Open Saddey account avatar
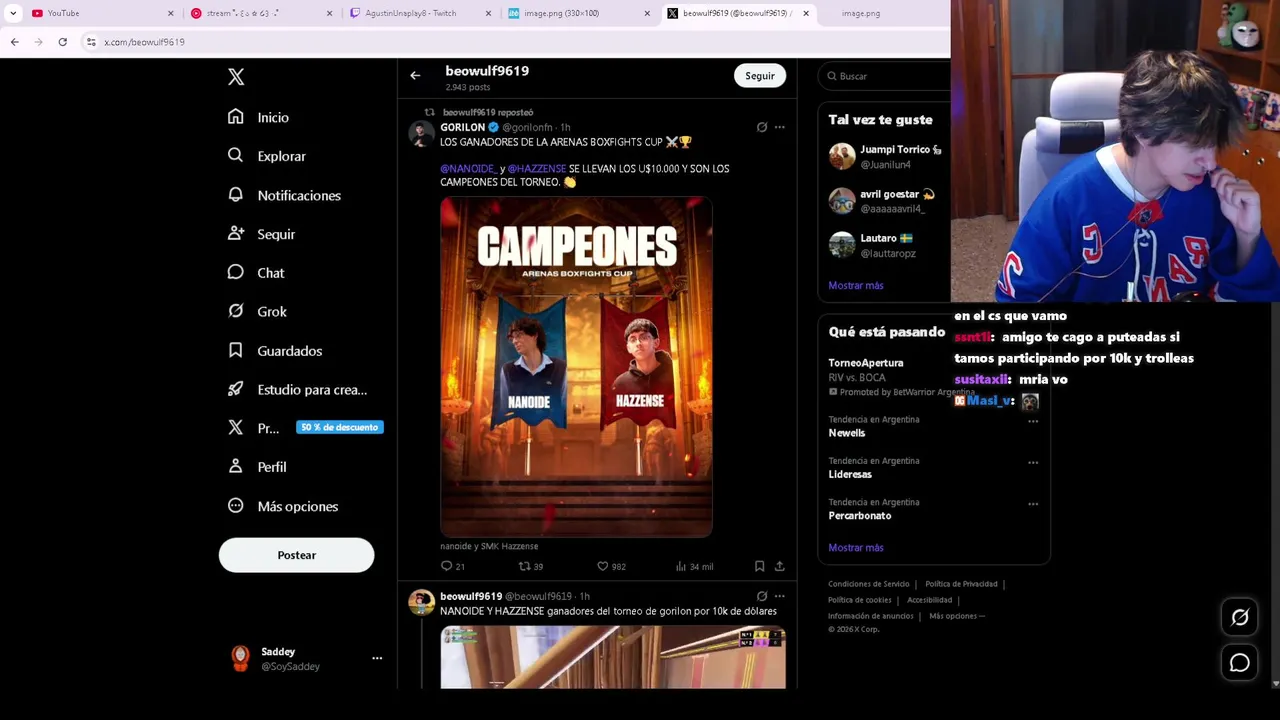Screen dimensions: 1280x720 [240, 658]
